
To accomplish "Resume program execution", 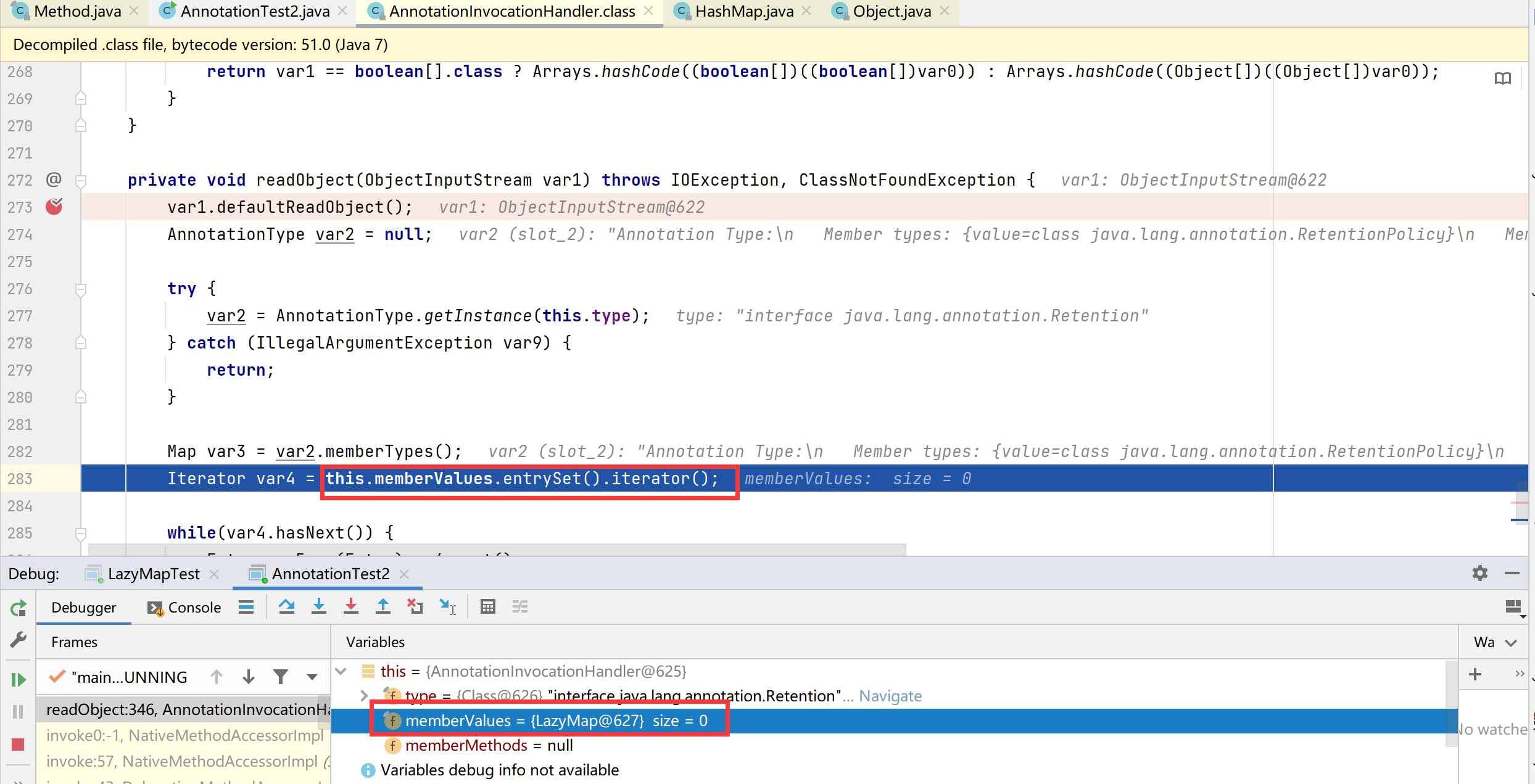I will [19, 680].
